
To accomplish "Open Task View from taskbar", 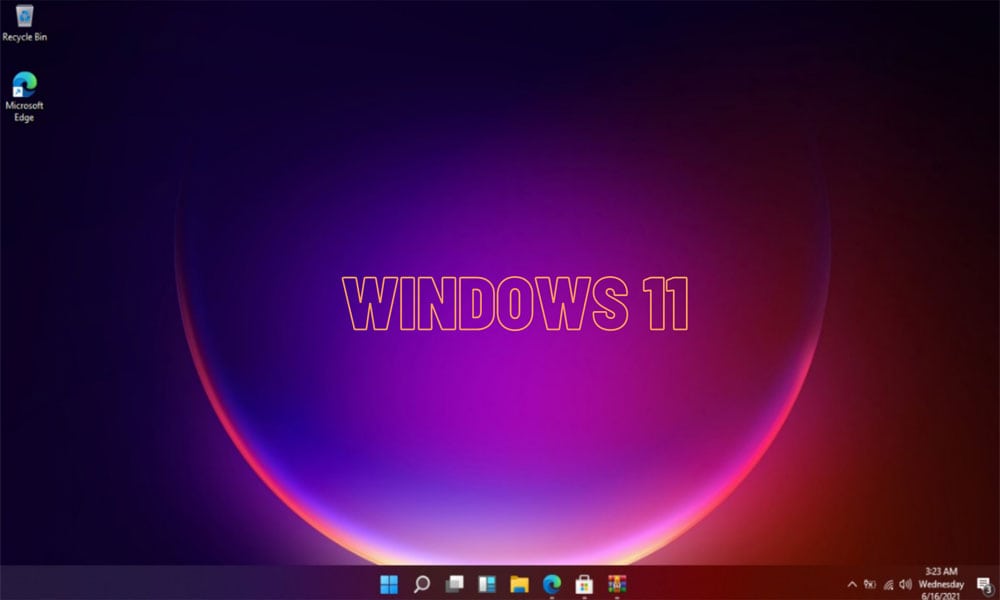I will pyautogui.click(x=454, y=584).
